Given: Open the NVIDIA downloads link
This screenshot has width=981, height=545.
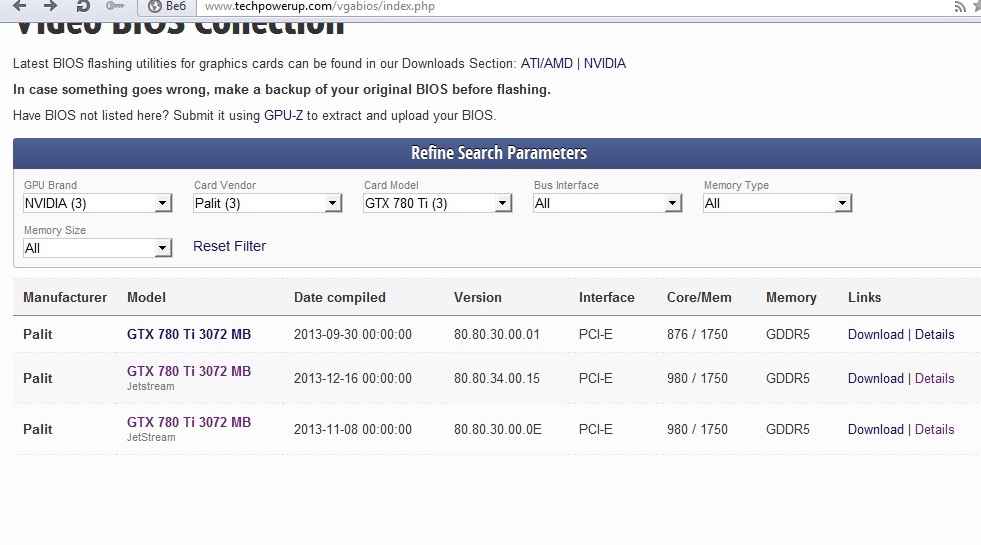Looking at the screenshot, I should (604, 63).
